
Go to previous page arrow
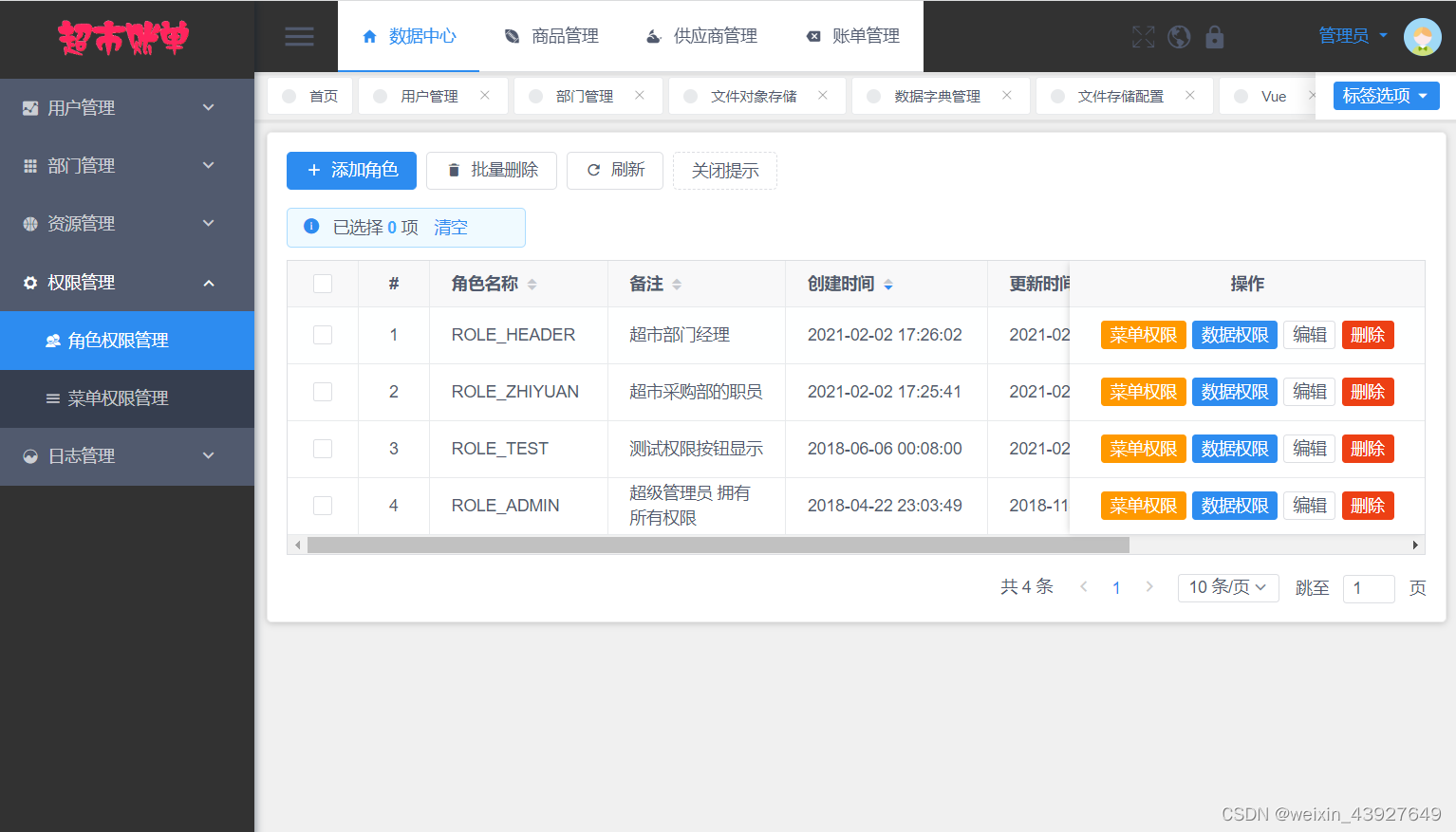click(1084, 587)
